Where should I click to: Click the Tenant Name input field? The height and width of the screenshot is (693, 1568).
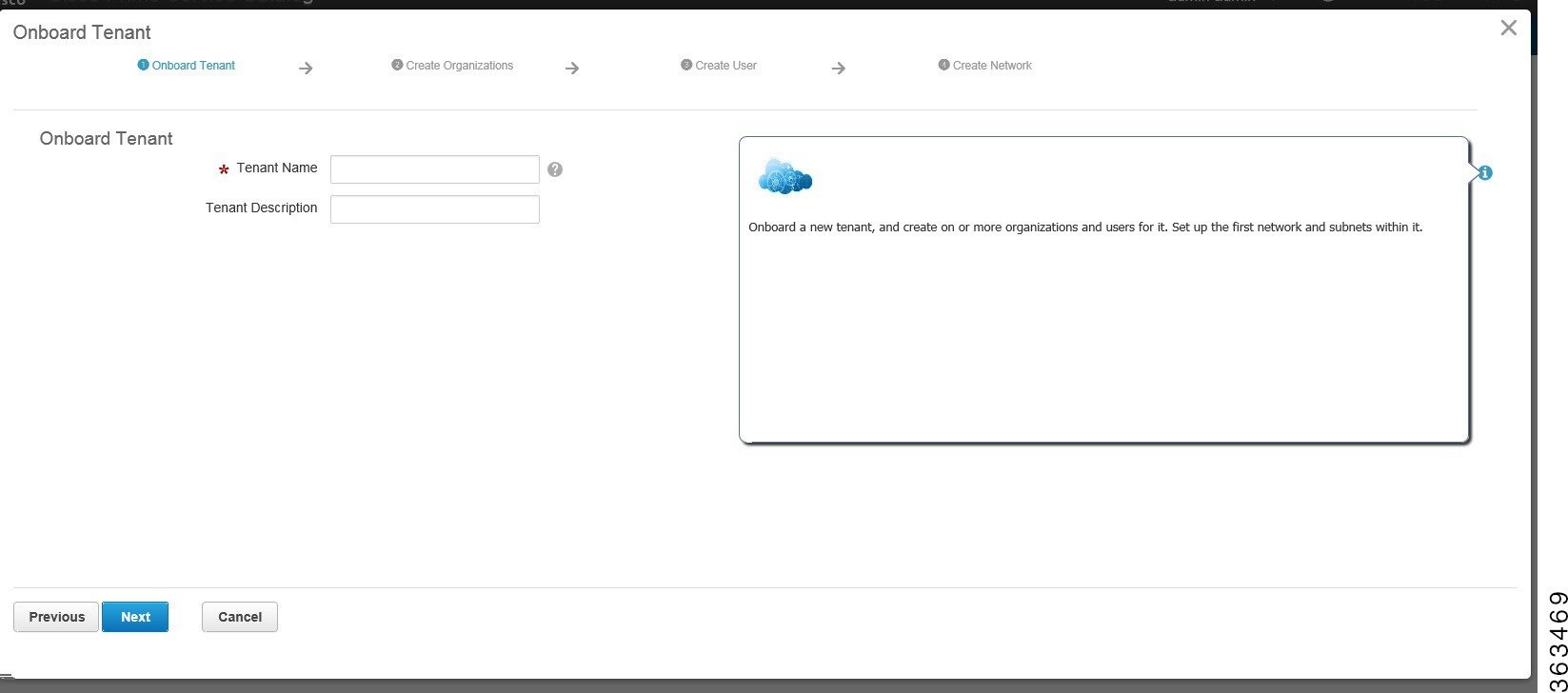click(x=435, y=169)
